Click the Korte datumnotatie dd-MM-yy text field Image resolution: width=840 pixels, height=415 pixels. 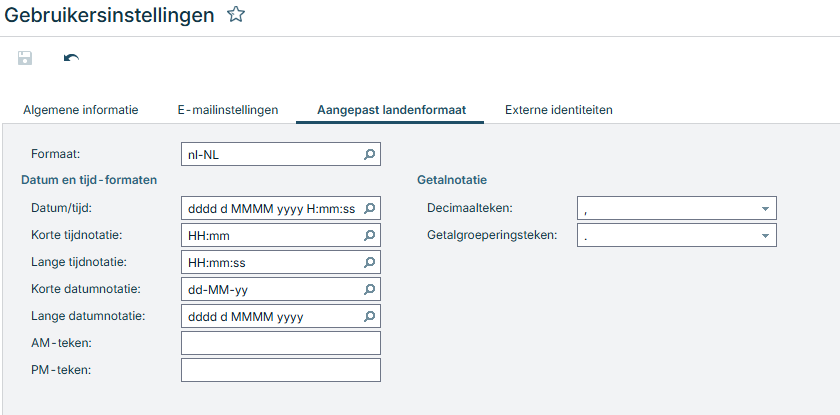tap(268, 289)
